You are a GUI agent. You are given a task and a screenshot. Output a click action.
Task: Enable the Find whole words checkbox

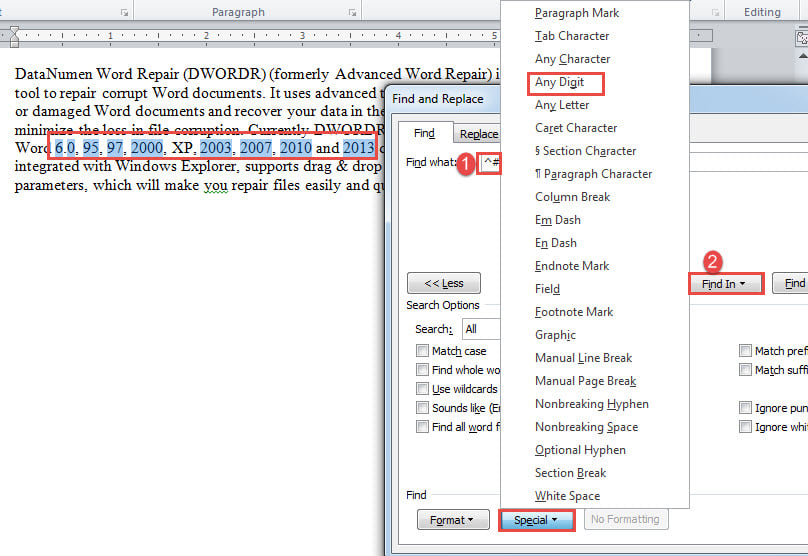[422, 370]
